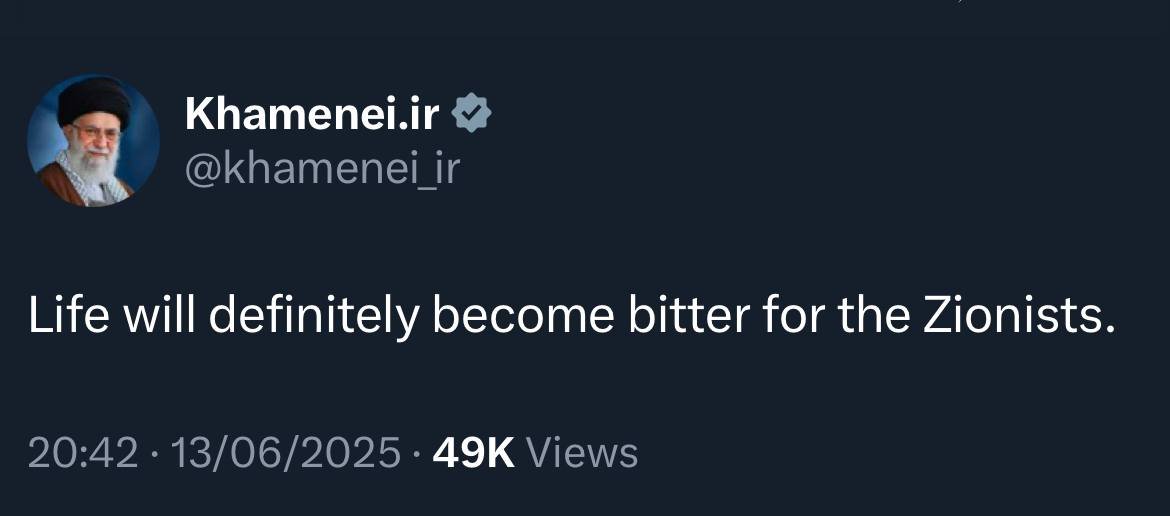The height and width of the screenshot is (516, 1170).
Task: Click the 20:42 timestamp
Action: click(x=82, y=453)
